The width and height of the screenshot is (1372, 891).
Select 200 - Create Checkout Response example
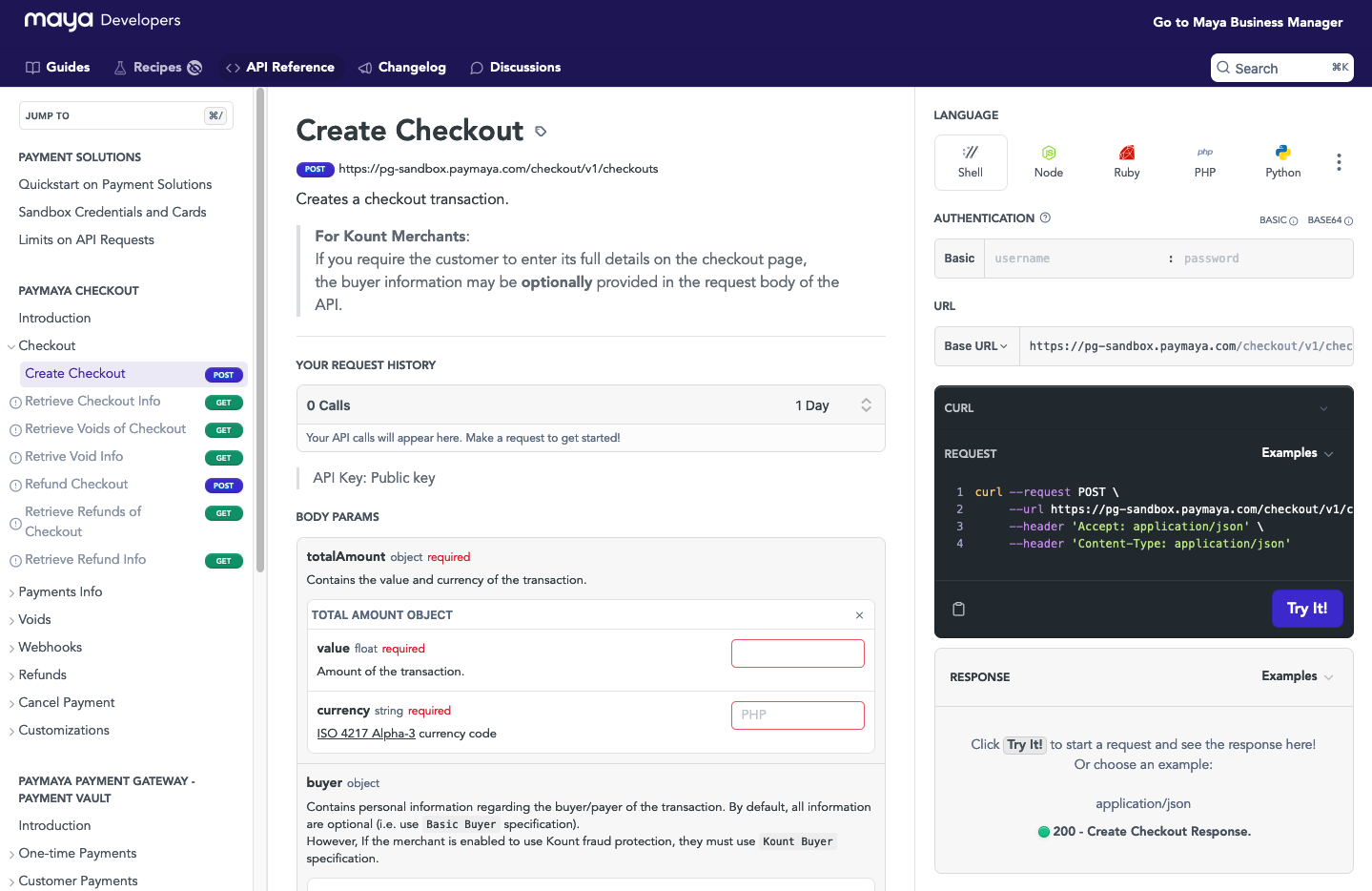[x=1144, y=832]
